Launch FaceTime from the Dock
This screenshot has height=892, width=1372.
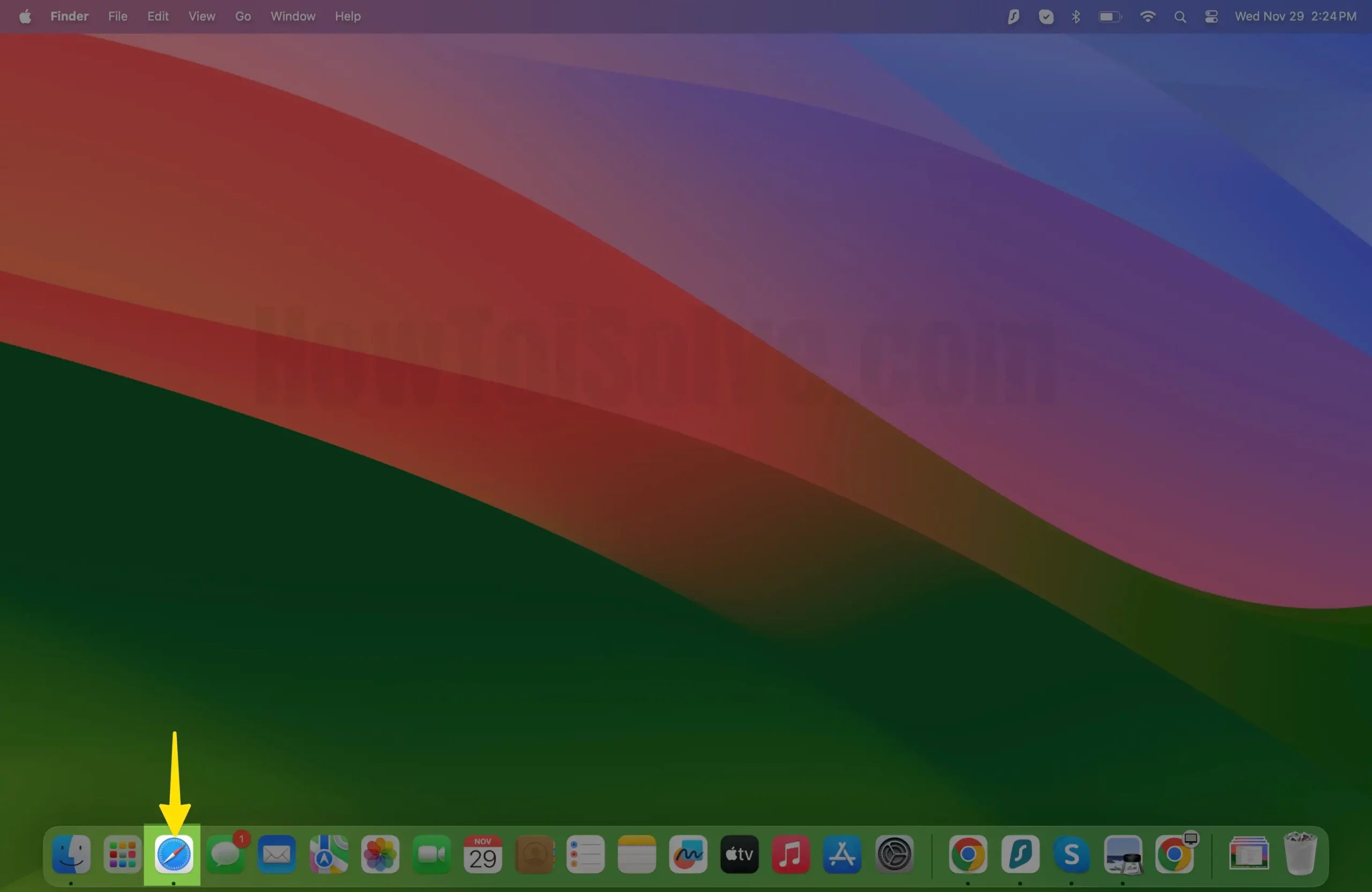click(431, 854)
